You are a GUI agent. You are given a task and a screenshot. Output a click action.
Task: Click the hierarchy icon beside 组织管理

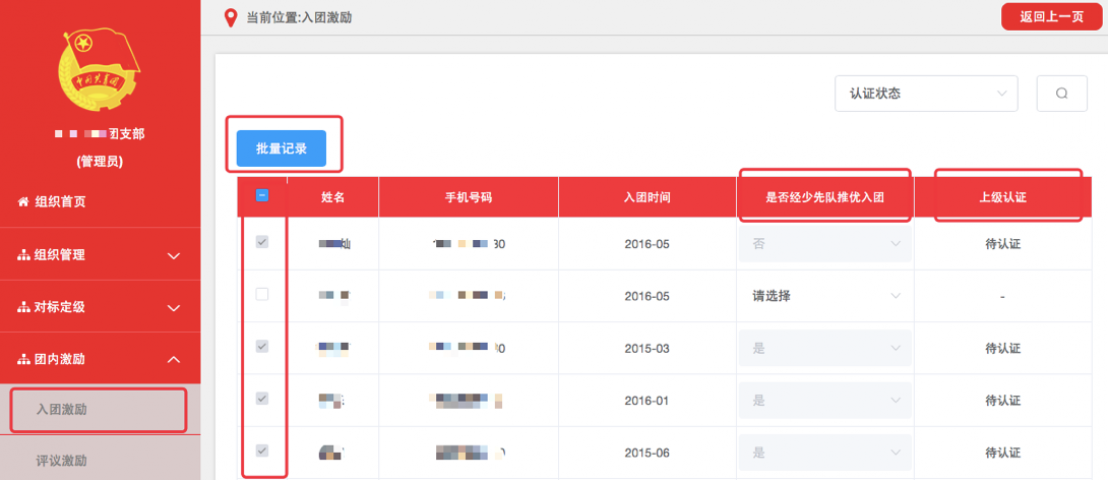pyautogui.click(x=23, y=255)
